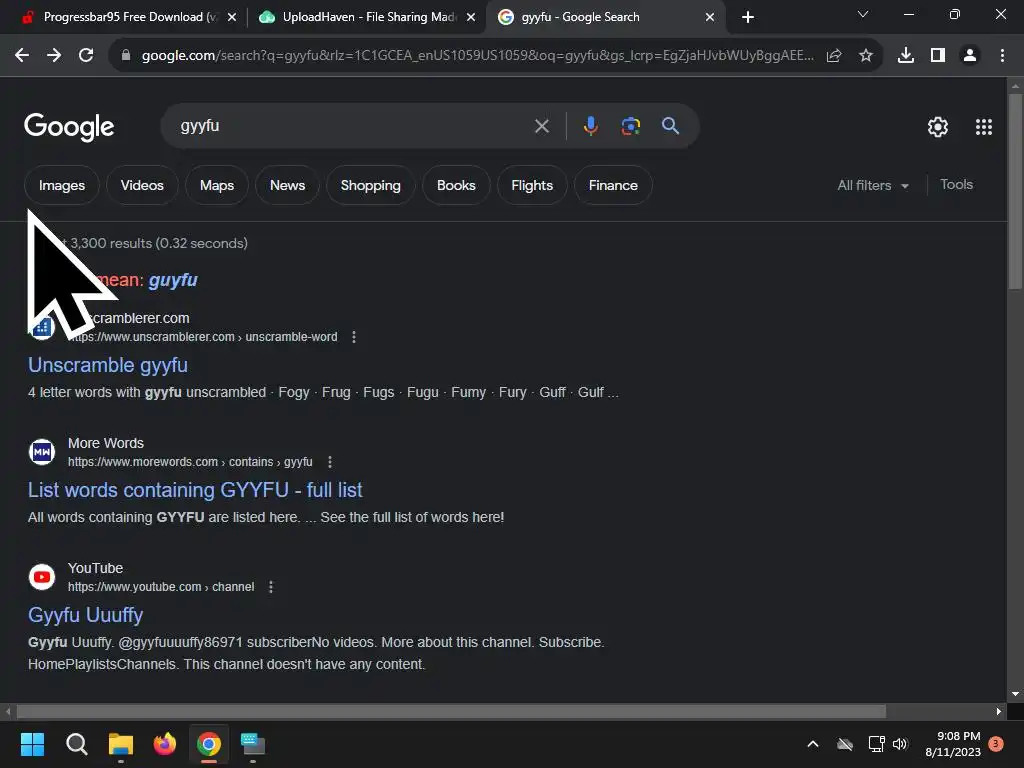Launch Firefox from taskbar
The width and height of the screenshot is (1024, 768).
(x=165, y=744)
